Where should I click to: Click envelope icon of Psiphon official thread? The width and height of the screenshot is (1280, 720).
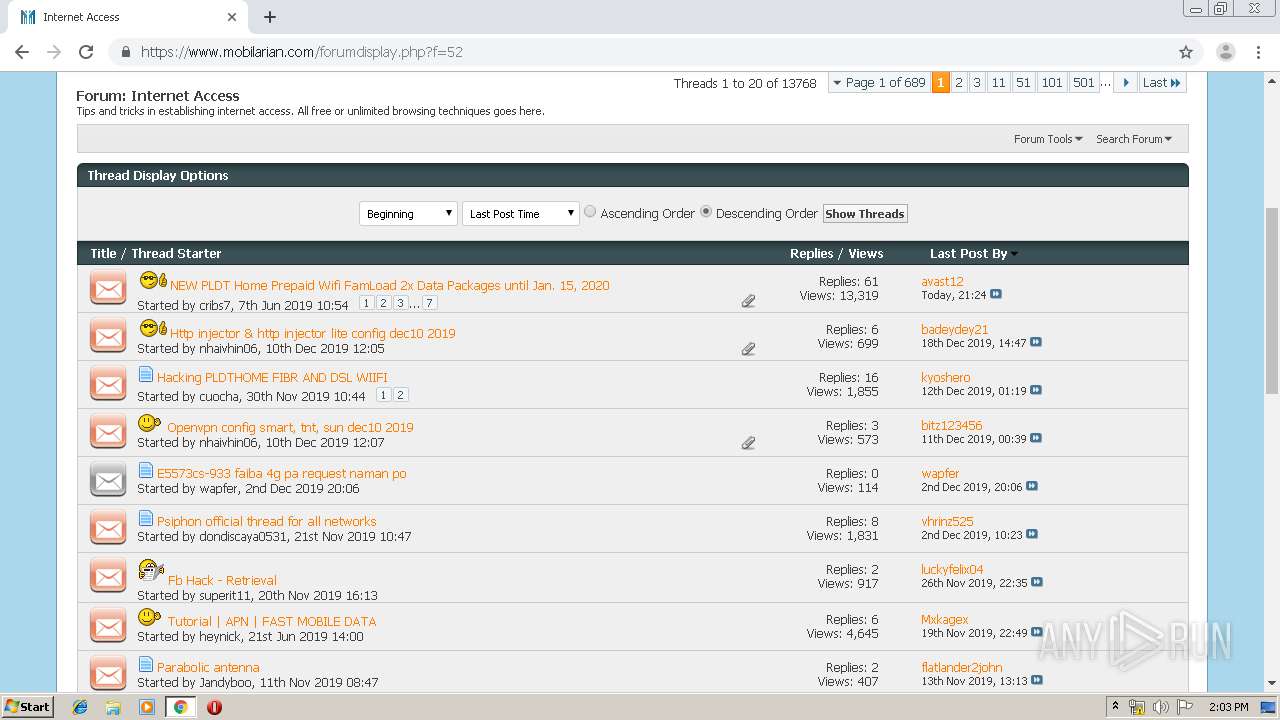pyautogui.click(x=108, y=528)
